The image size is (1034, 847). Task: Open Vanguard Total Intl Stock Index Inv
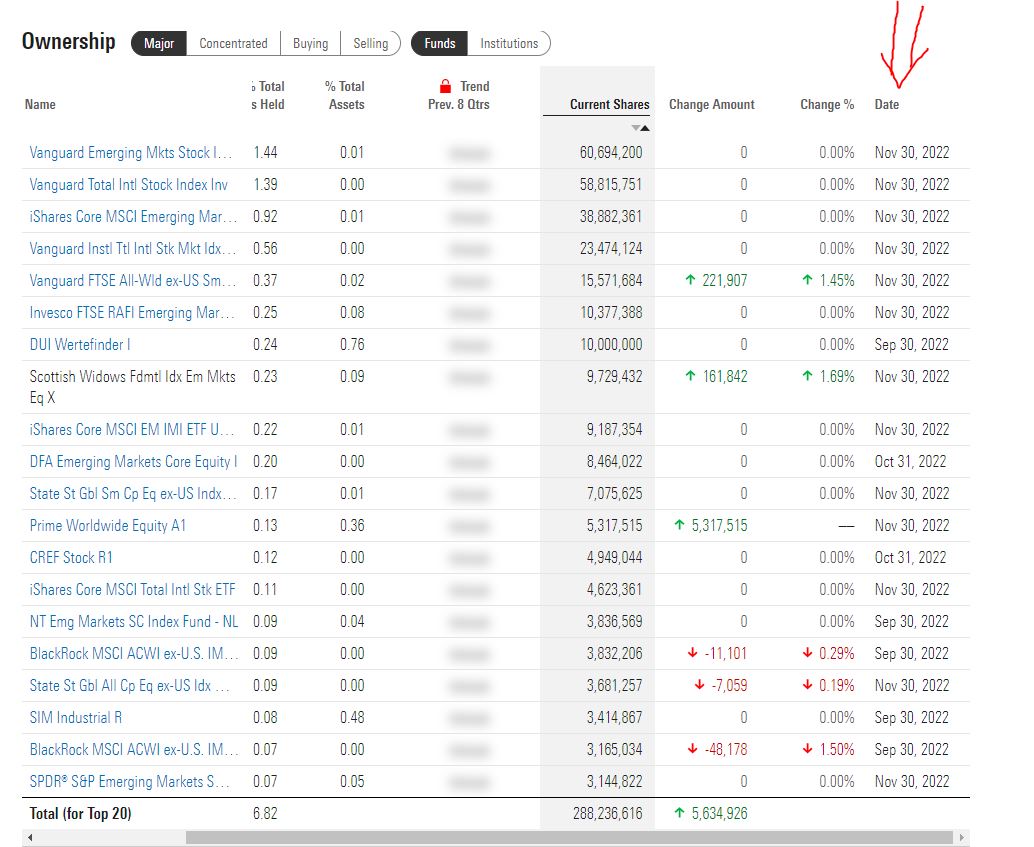pyautogui.click(x=129, y=185)
